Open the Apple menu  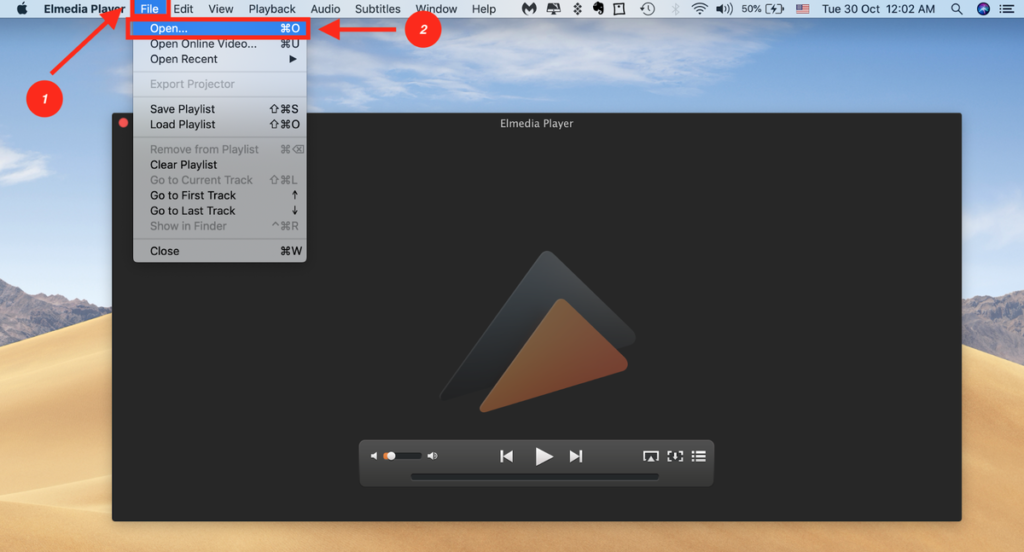click(x=22, y=8)
